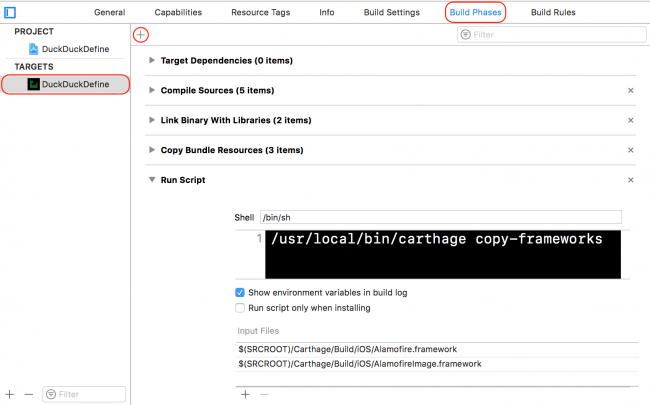This screenshot has width=650, height=405.
Task: Remove the Run Script phase via X
Action: pos(630,180)
